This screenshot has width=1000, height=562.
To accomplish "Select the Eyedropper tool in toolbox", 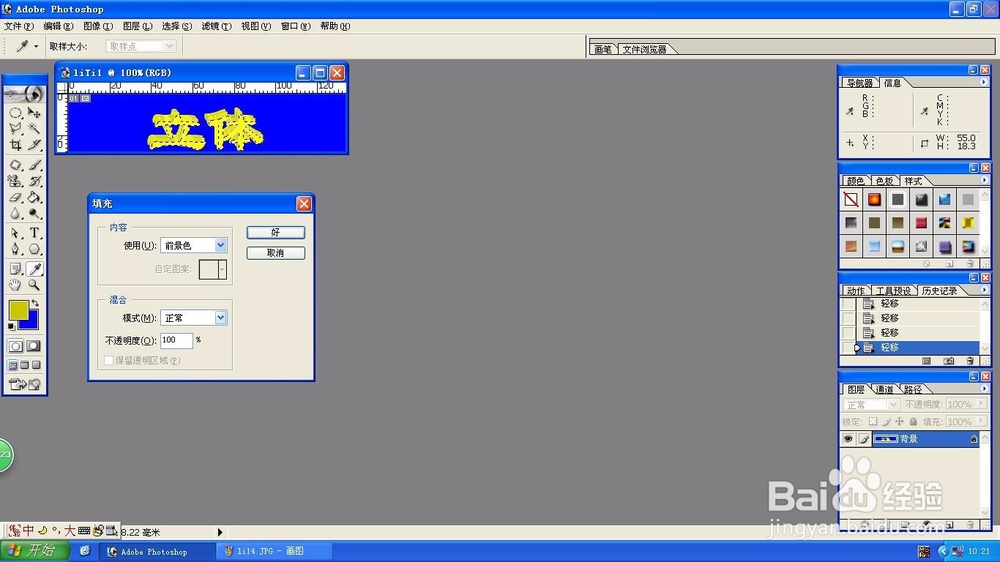I will (x=34, y=269).
